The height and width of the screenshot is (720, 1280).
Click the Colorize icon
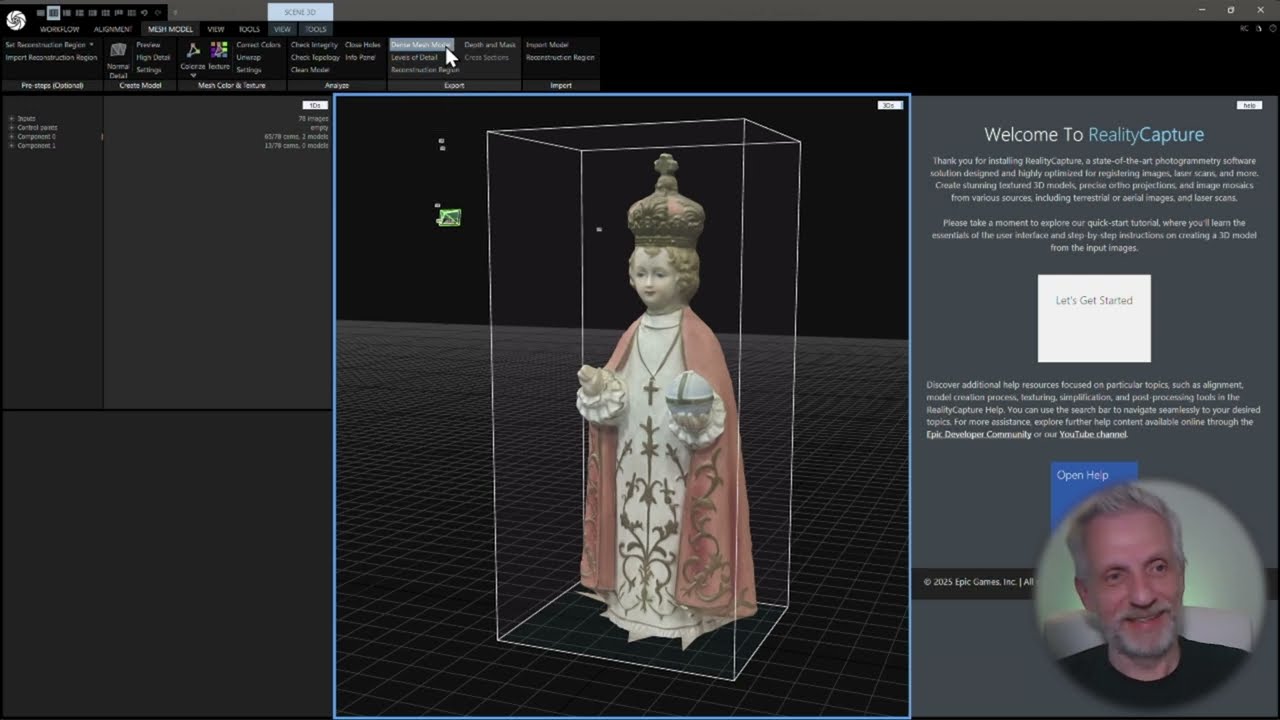pos(193,51)
